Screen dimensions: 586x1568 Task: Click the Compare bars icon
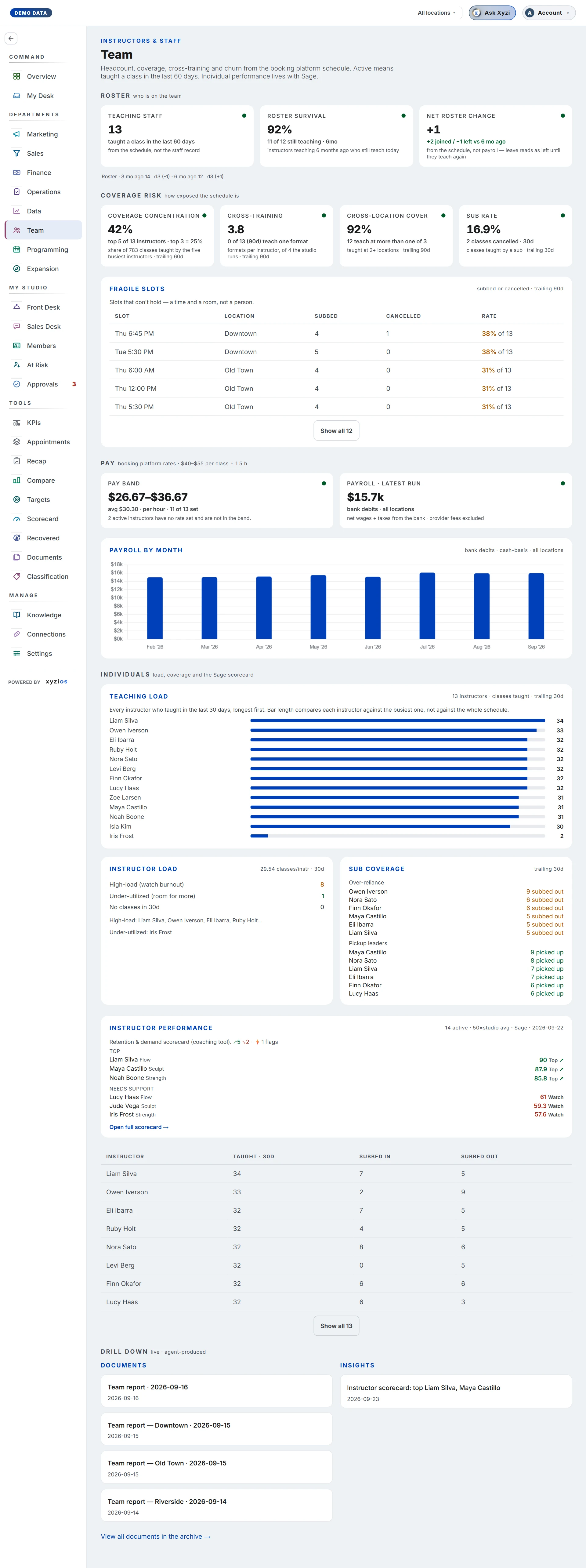coord(16,480)
